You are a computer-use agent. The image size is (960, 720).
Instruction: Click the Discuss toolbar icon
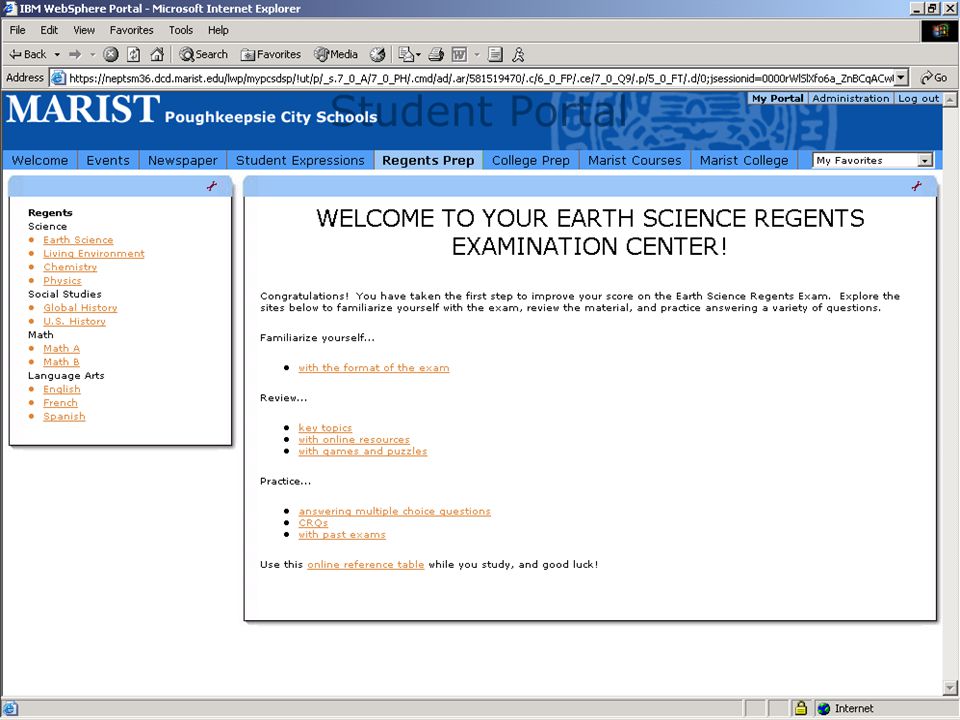(495, 54)
